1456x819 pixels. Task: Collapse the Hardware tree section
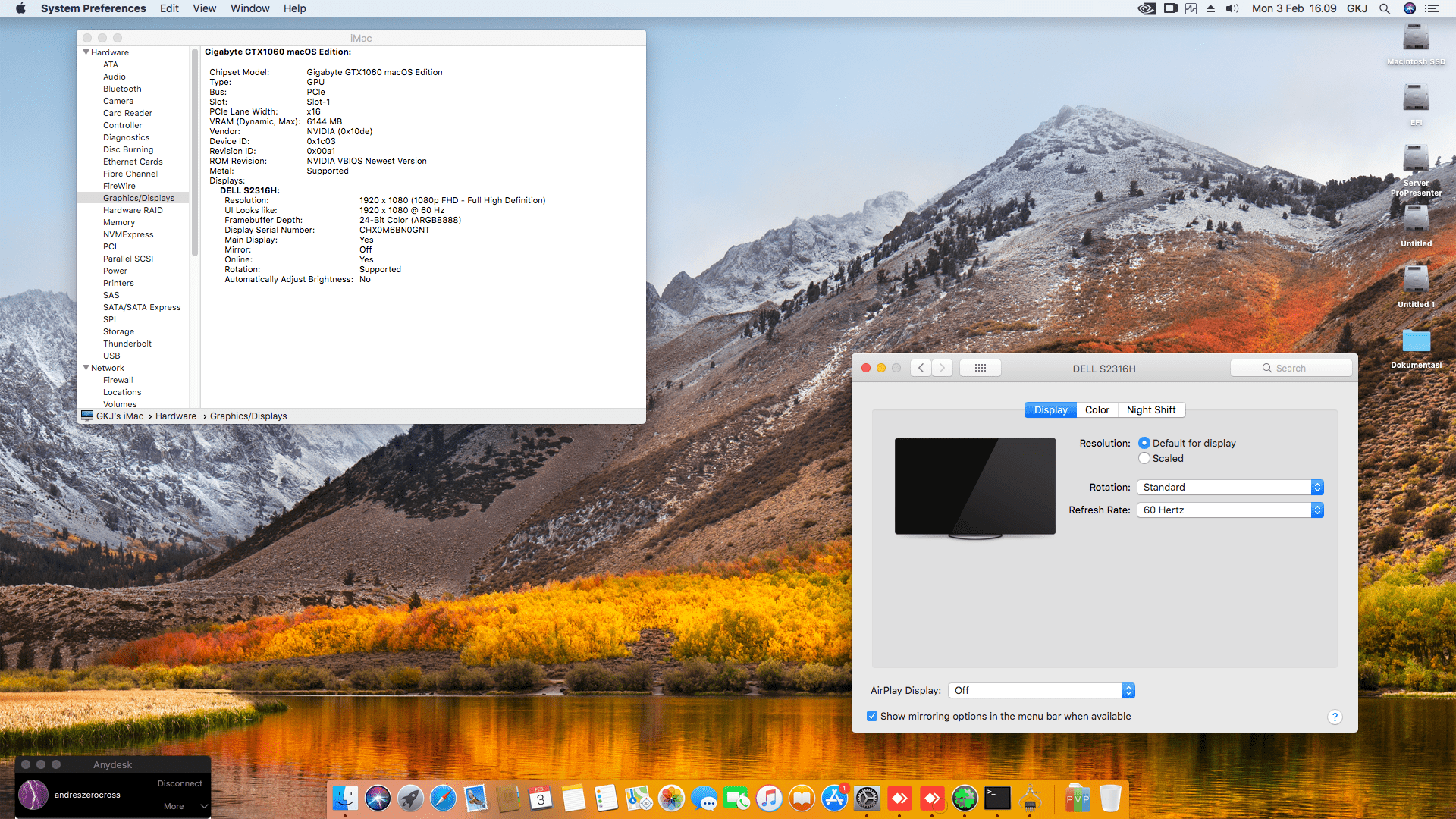coord(86,52)
